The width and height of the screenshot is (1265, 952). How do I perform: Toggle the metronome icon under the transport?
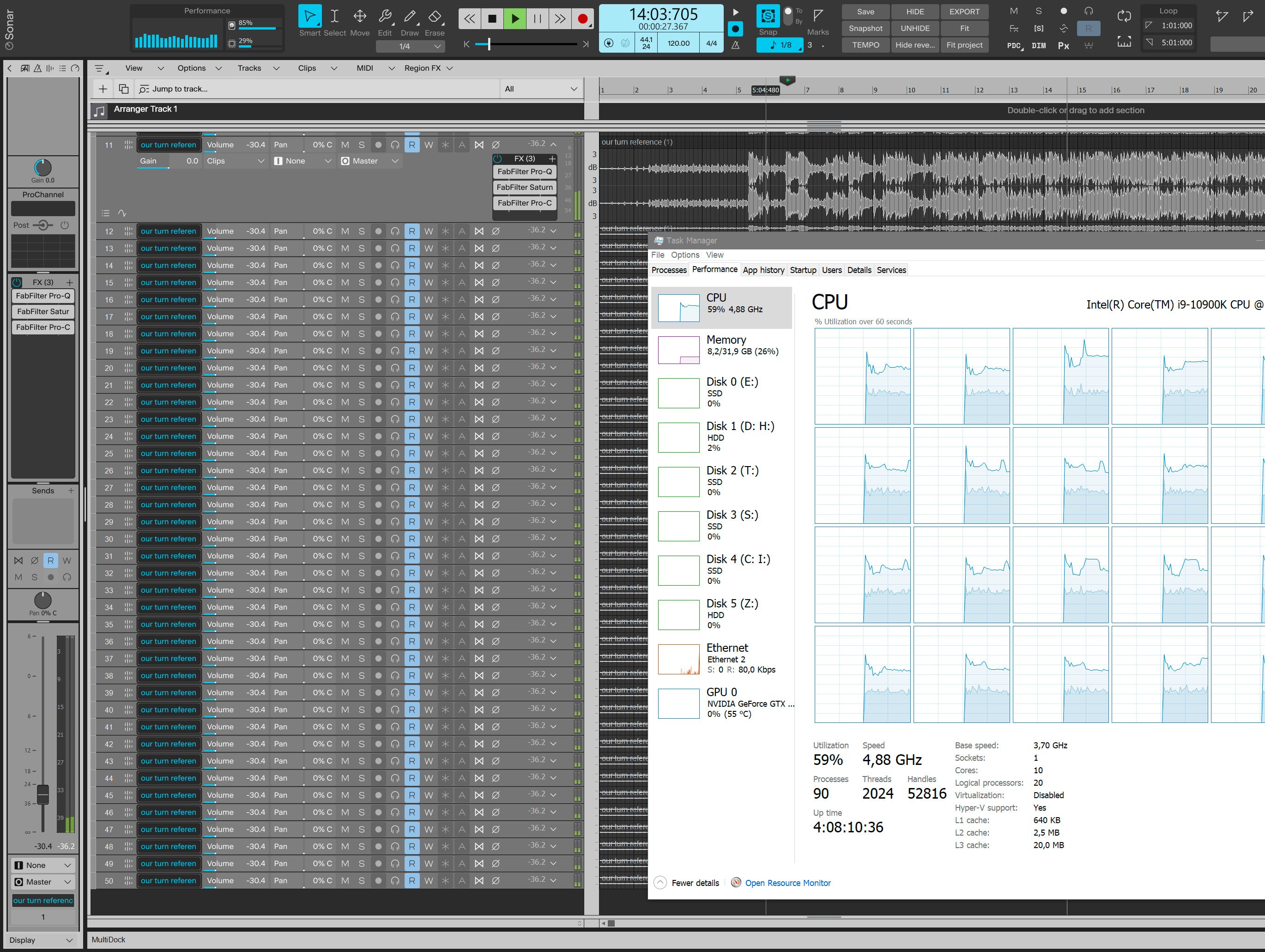pyautogui.click(x=735, y=45)
